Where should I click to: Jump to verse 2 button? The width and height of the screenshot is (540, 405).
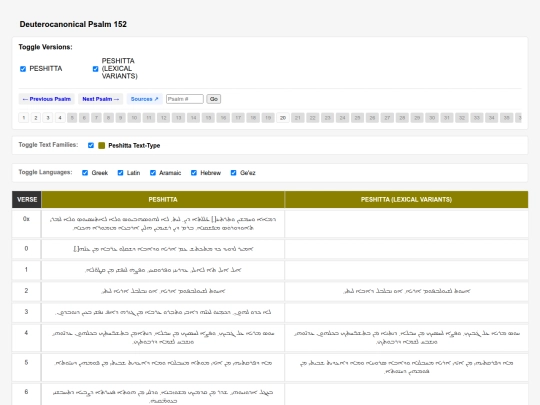pos(36,118)
